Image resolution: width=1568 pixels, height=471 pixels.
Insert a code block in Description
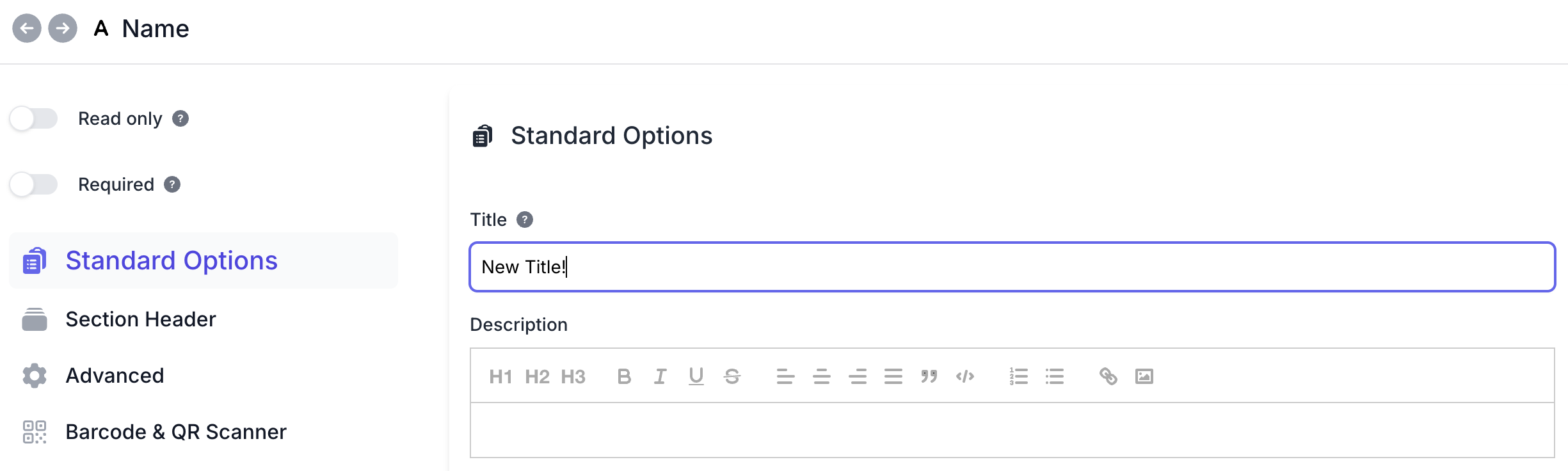(965, 376)
